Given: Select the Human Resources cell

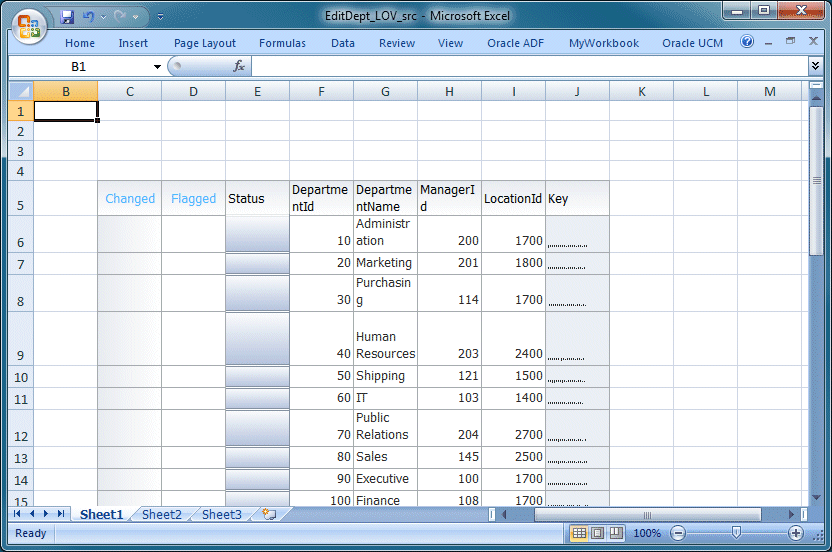Looking at the screenshot, I should click(385, 339).
